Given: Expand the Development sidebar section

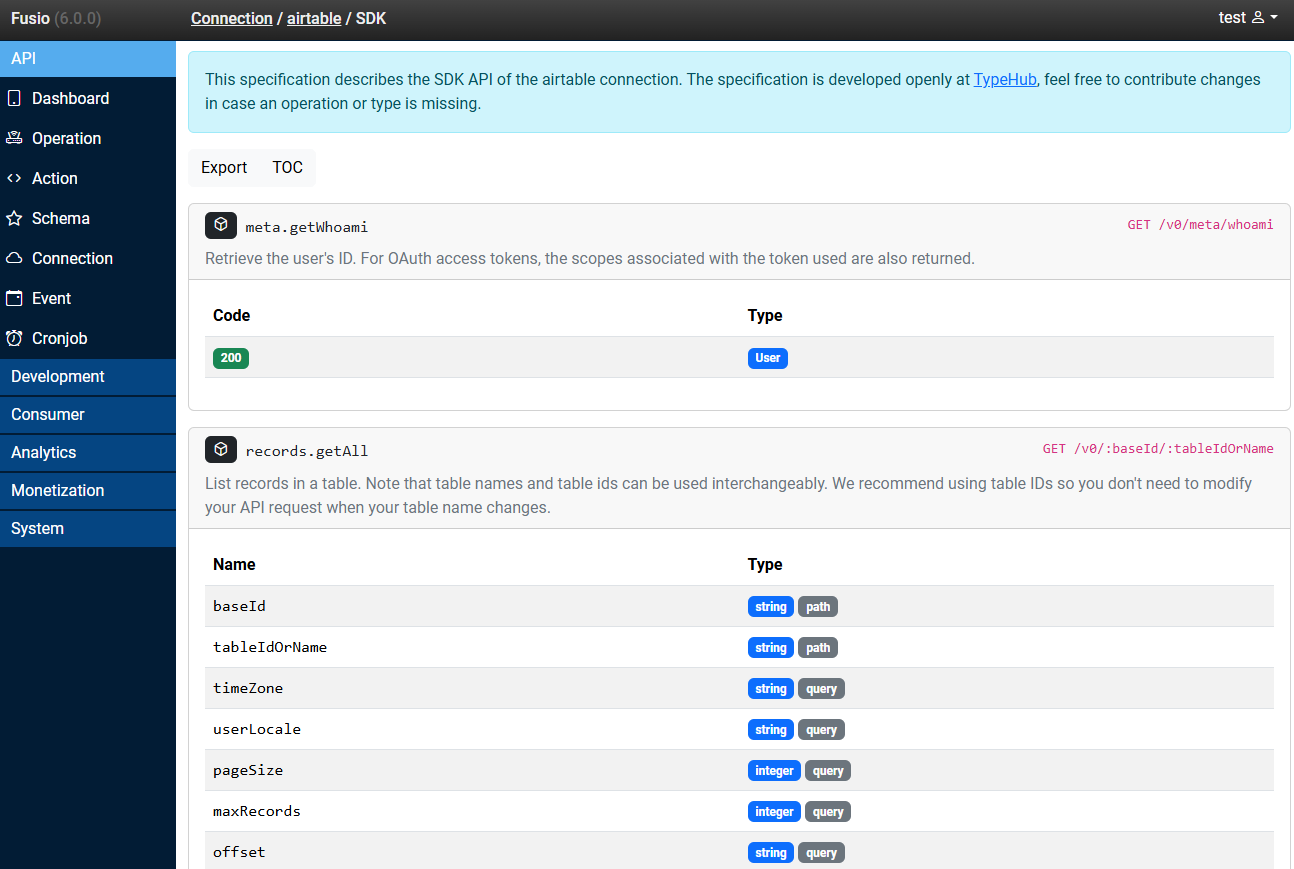Looking at the screenshot, I should click(88, 377).
